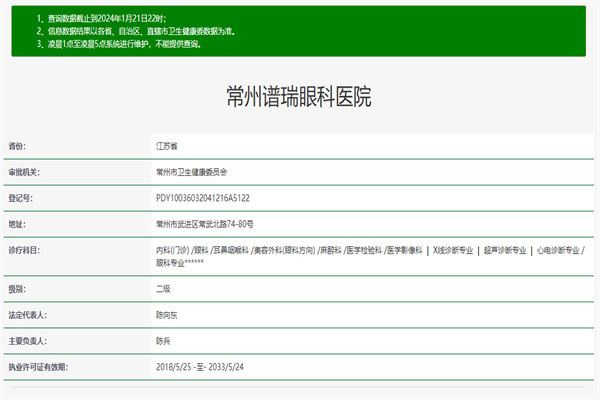Click 耳鼻咽喉科 in the departments list

231,250
